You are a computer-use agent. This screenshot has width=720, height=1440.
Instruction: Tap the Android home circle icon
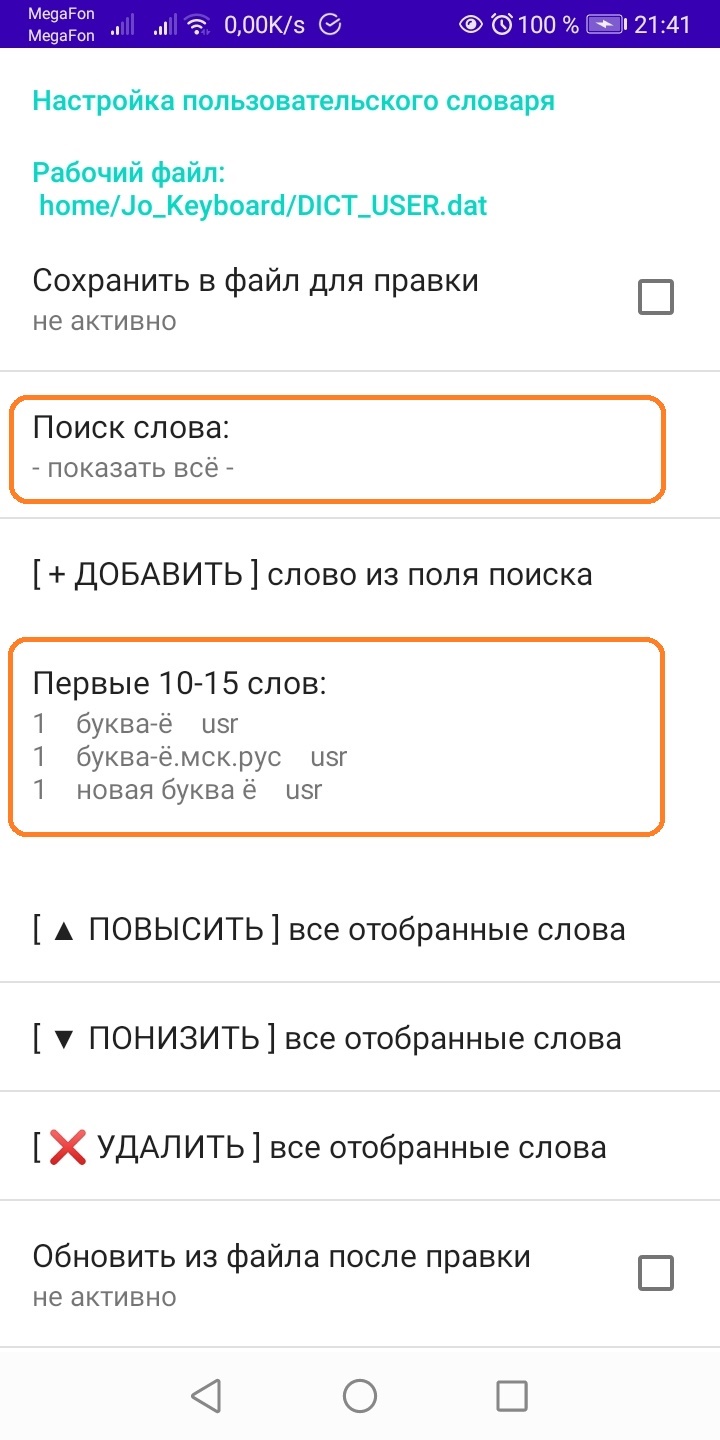coord(360,1395)
